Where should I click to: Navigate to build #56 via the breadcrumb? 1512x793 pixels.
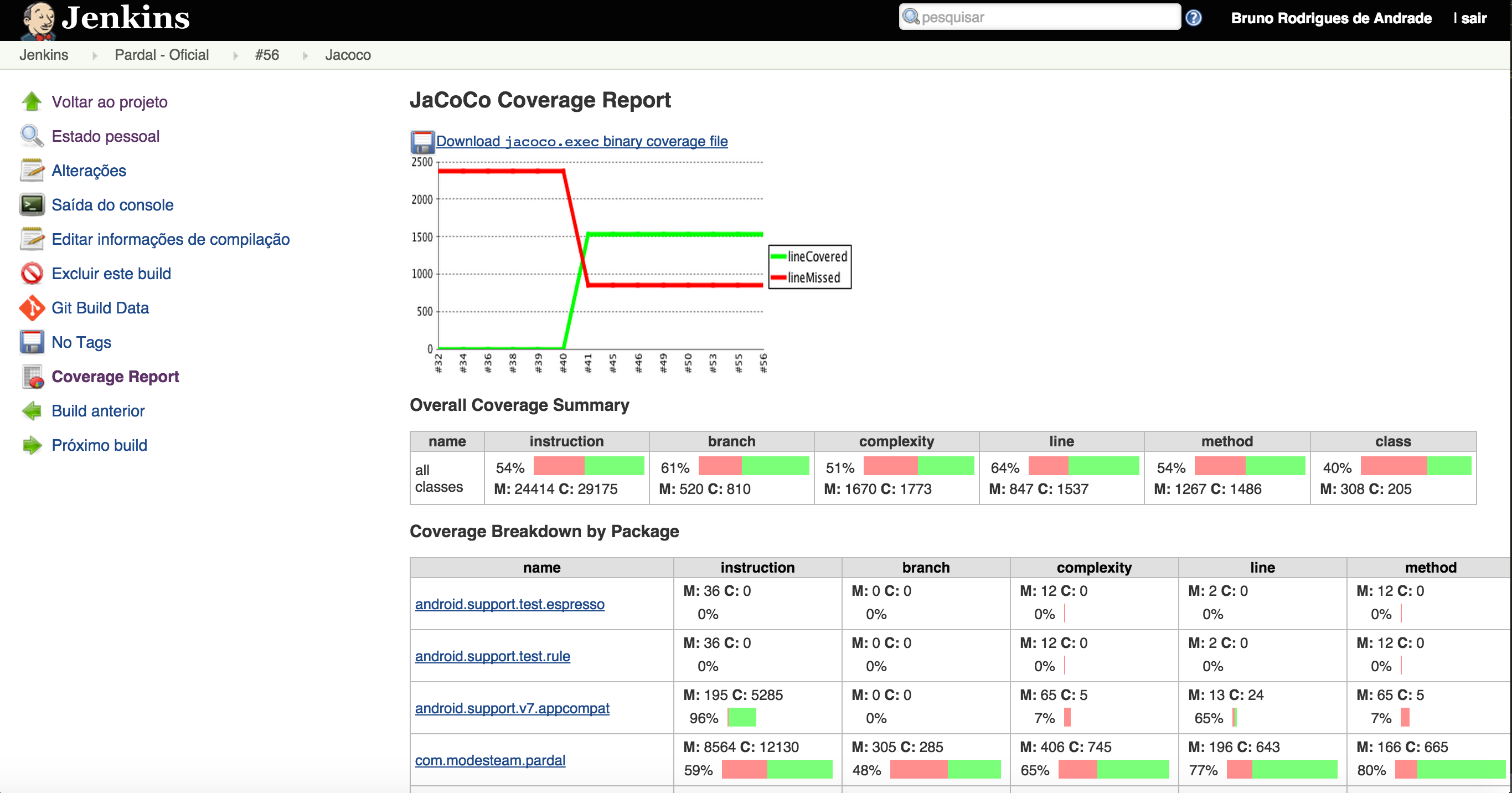point(267,55)
